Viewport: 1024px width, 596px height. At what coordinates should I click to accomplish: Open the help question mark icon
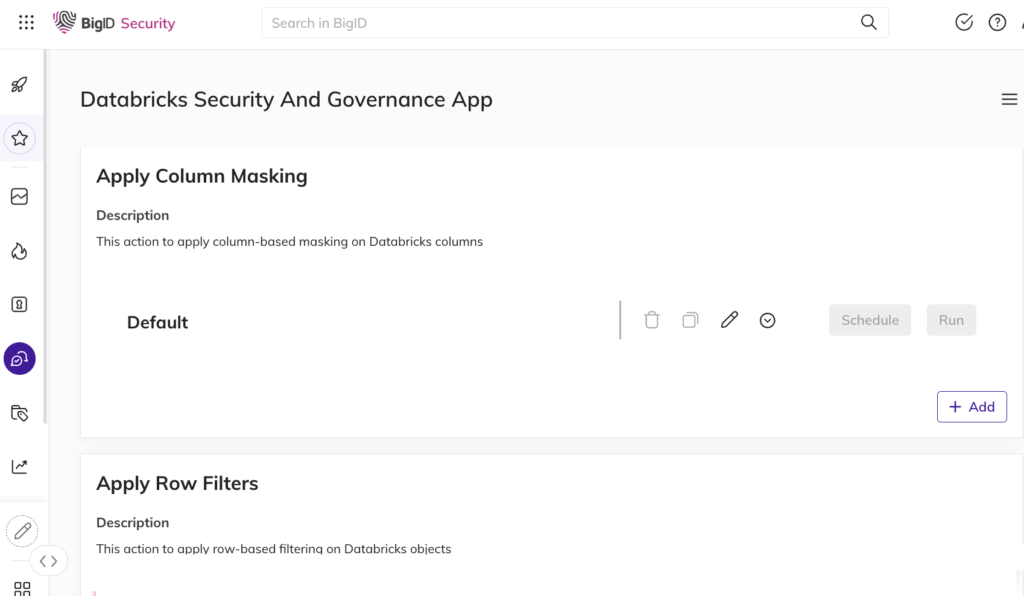[x=997, y=22]
